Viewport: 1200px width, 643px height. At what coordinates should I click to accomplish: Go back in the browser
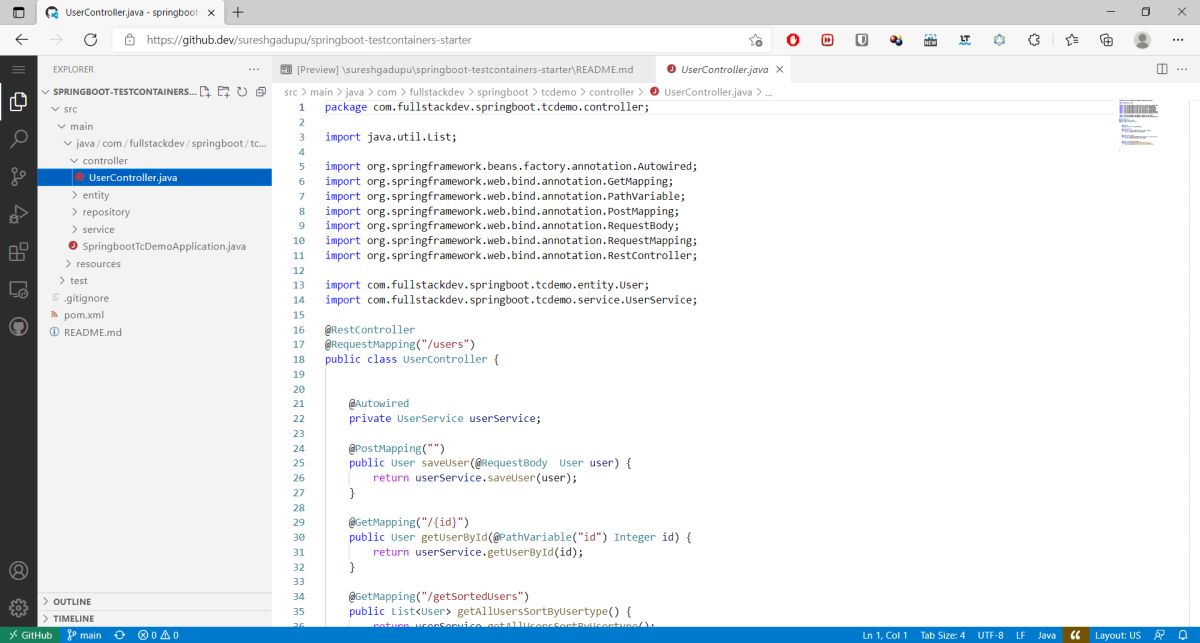pyautogui.click(x=22, y=40)
